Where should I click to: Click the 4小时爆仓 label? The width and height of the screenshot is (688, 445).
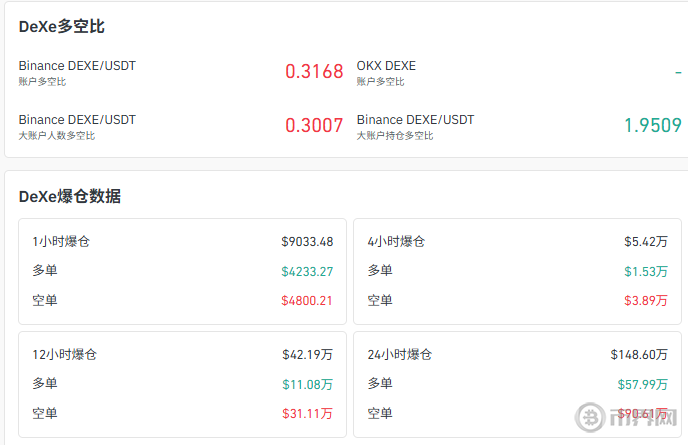coord(396,241)
